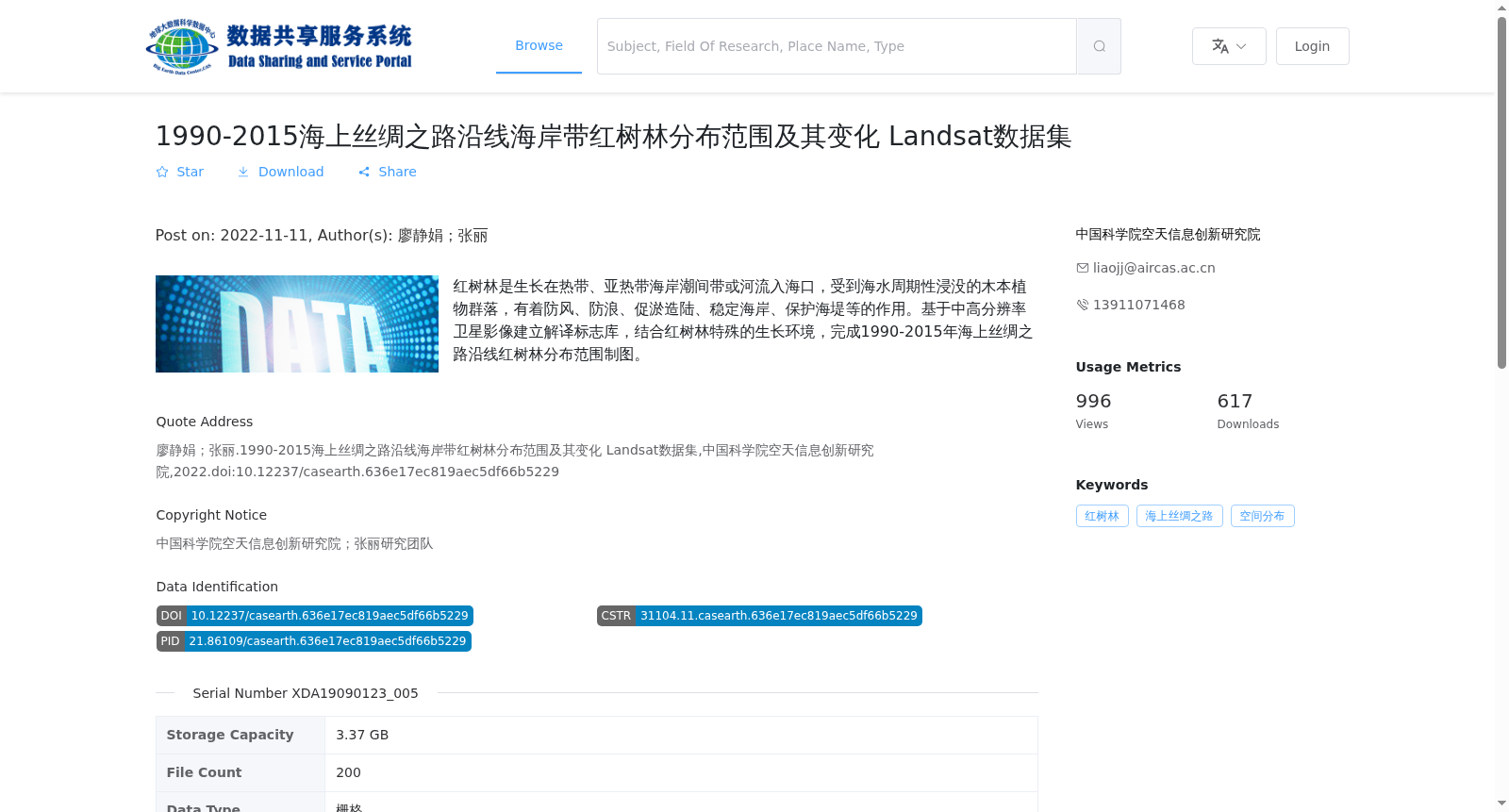Image resolution: width=1509 pixels, height=812 pixels.
Task: Click the Login button
Action: point(1312,46)
